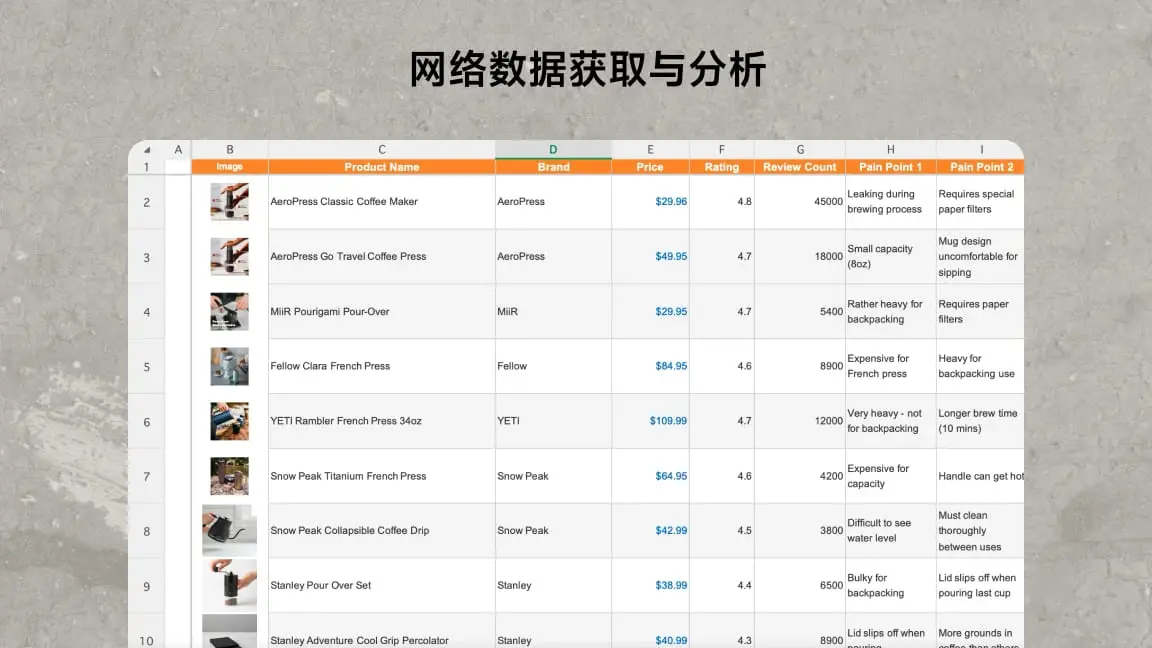Click the AeroPress Go product image

point(229,256)
